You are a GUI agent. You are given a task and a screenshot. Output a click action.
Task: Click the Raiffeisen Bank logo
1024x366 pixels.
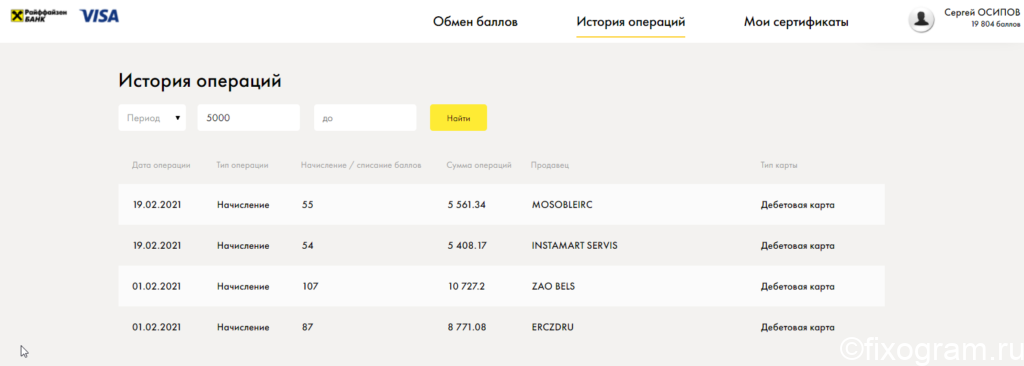(x=39, y=16)
